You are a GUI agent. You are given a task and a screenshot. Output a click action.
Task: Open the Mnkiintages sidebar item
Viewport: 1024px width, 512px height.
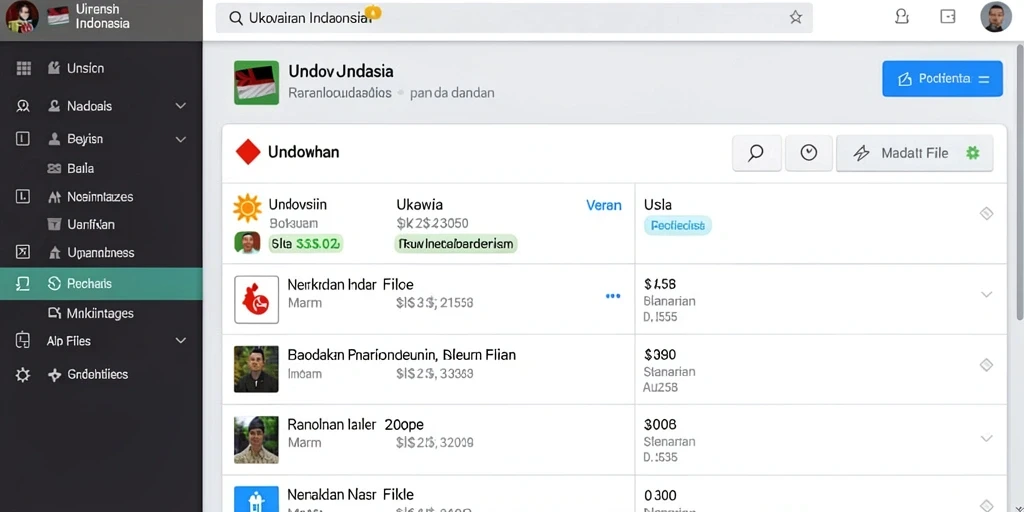pos(91,313)
